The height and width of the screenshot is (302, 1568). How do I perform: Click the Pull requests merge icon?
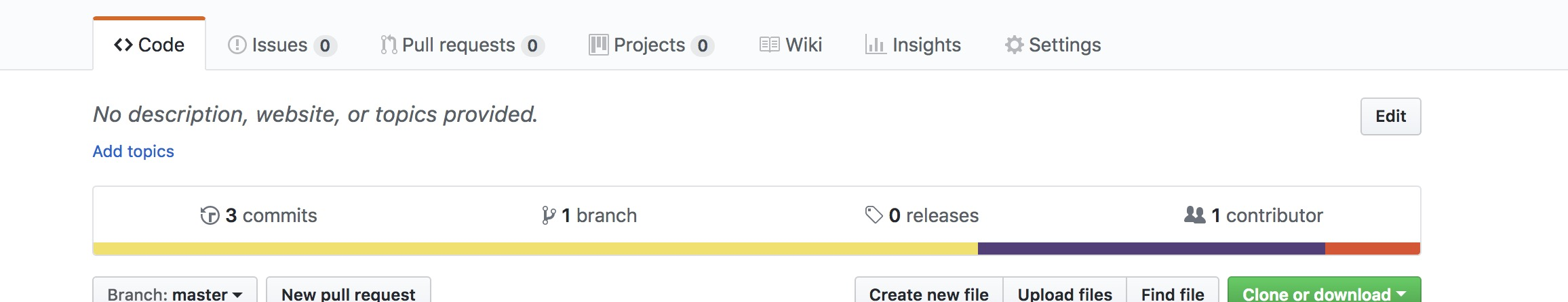389,45
